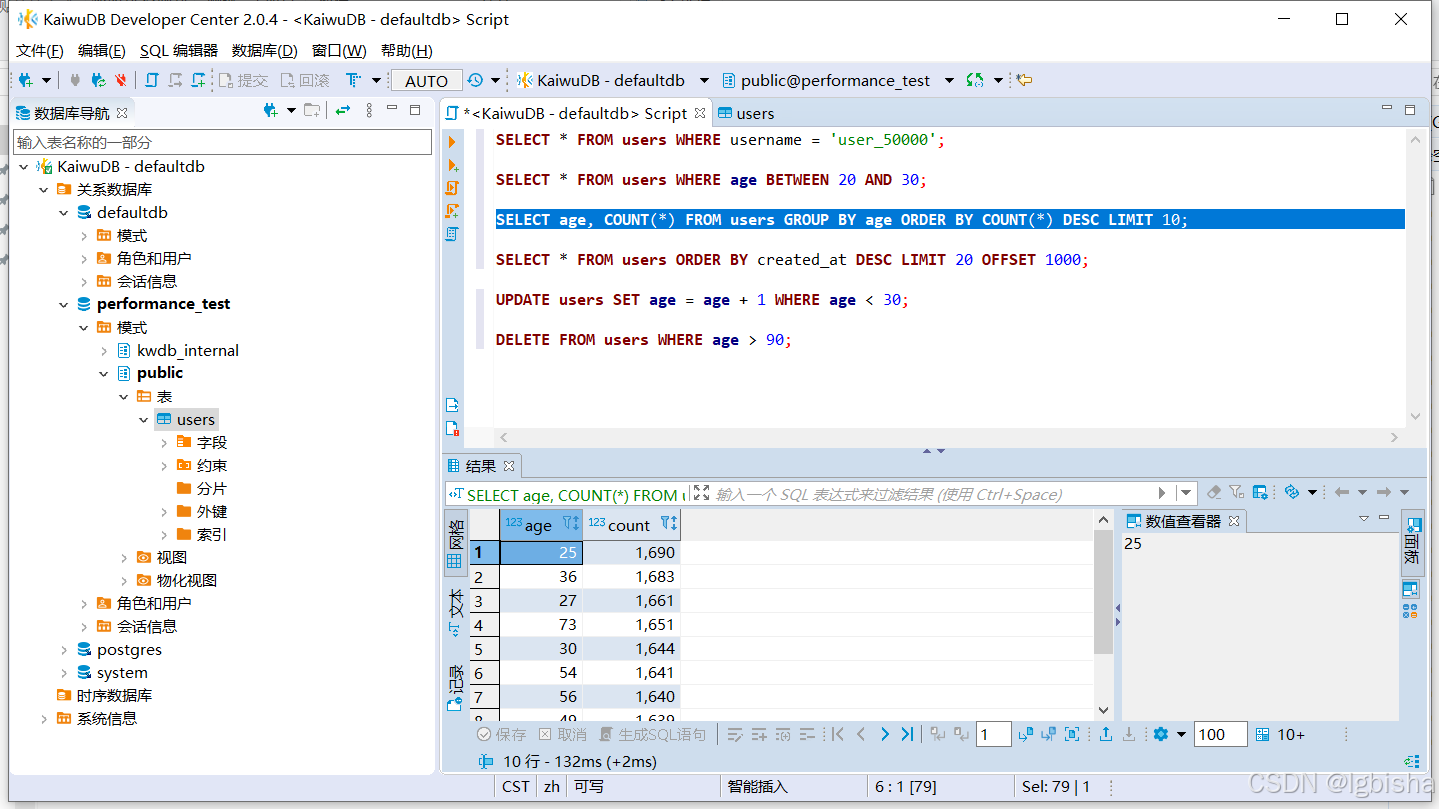Viewport: 1439px width, 809px height.
Task: Execute SQL statement with the orange arrow icon
Action: pyautogui.click(x=452, y=142)
